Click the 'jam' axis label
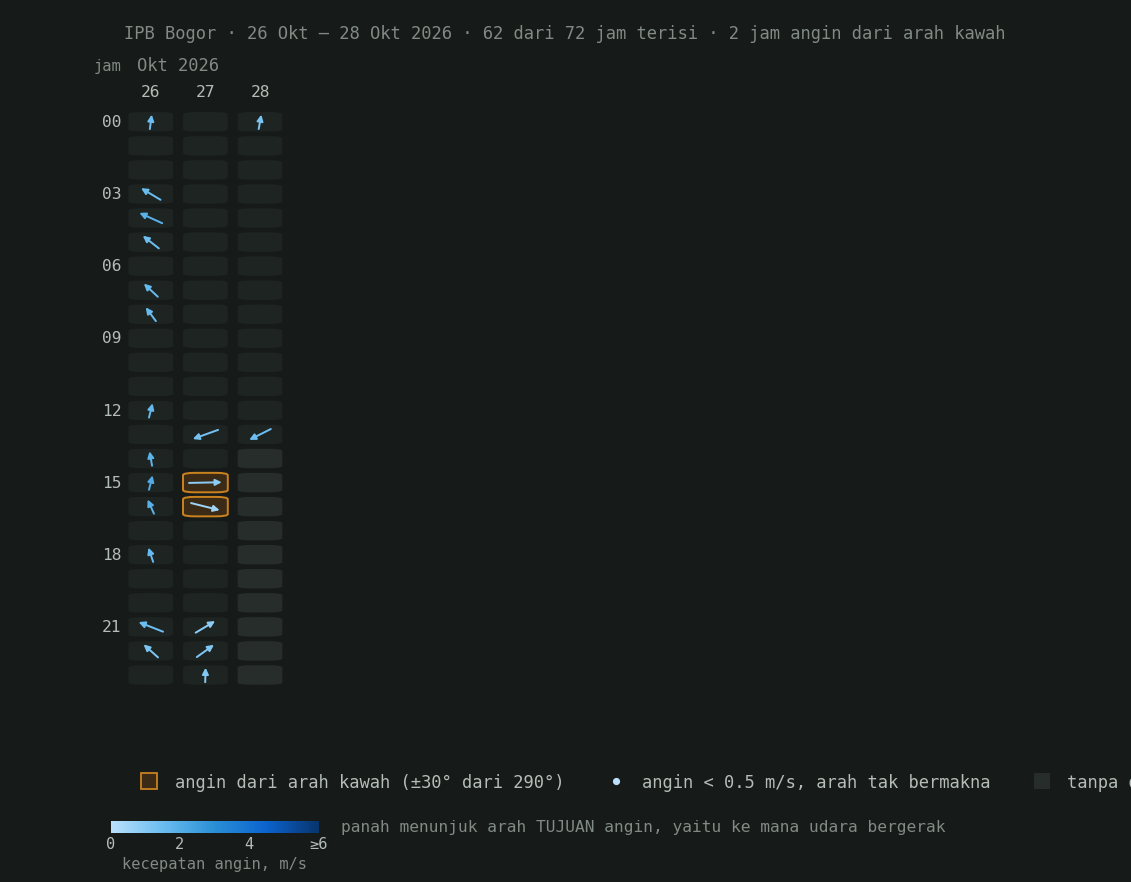1131x882 pixels. coord(107,66)
